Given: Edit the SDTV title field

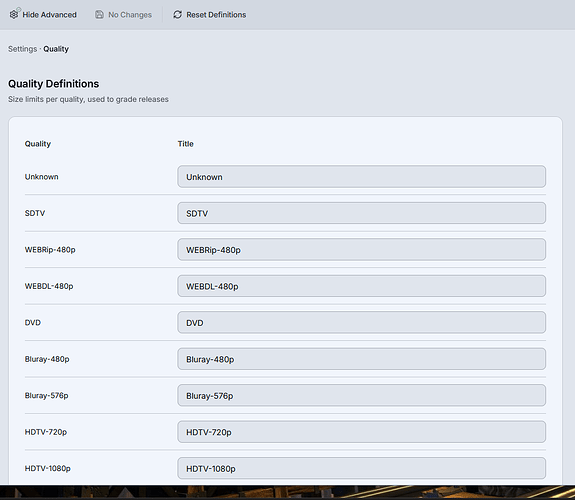Looking at the screenshot, I should pyautogui.click(x=362, y=213).
